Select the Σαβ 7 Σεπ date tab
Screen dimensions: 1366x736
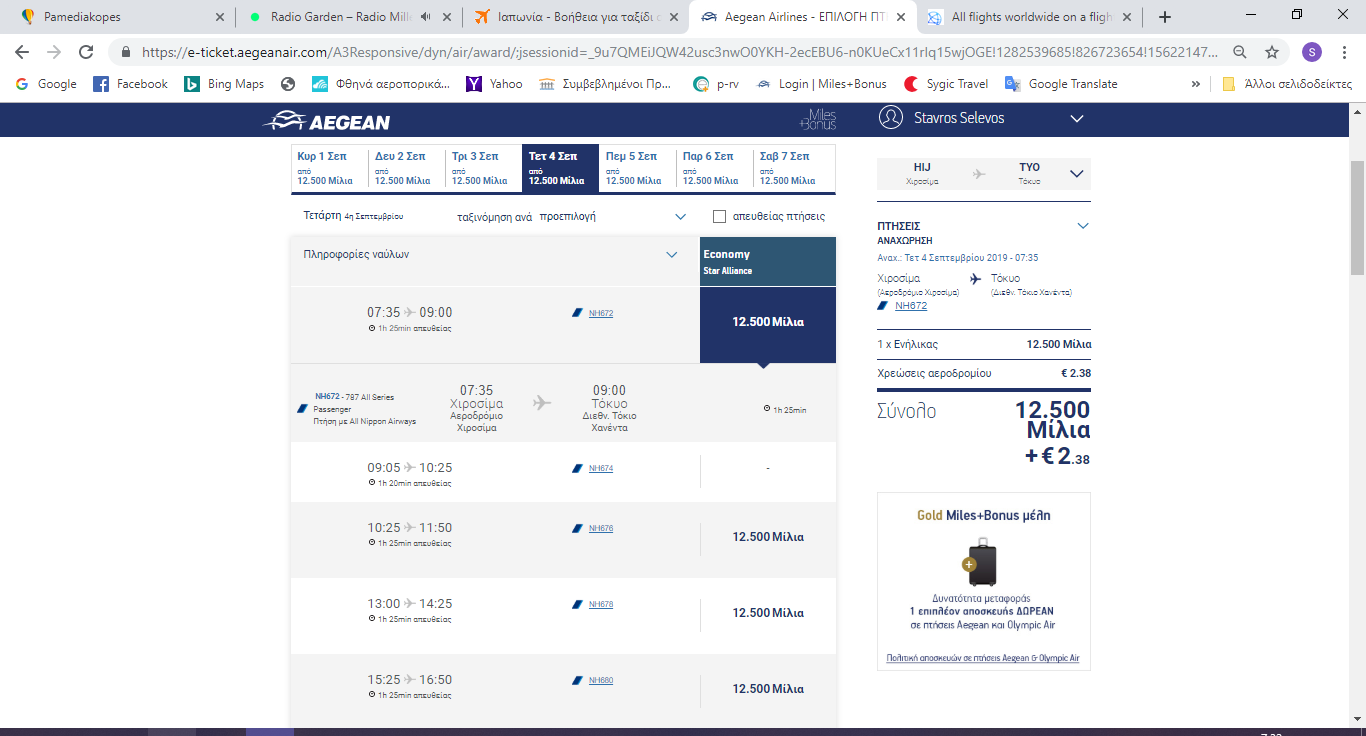tap(794, 168)
